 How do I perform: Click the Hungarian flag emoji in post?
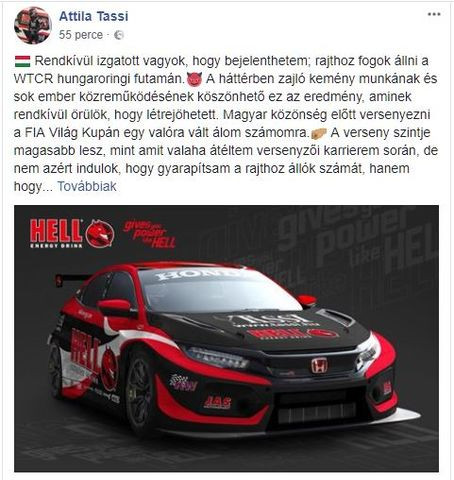(23, 61)
